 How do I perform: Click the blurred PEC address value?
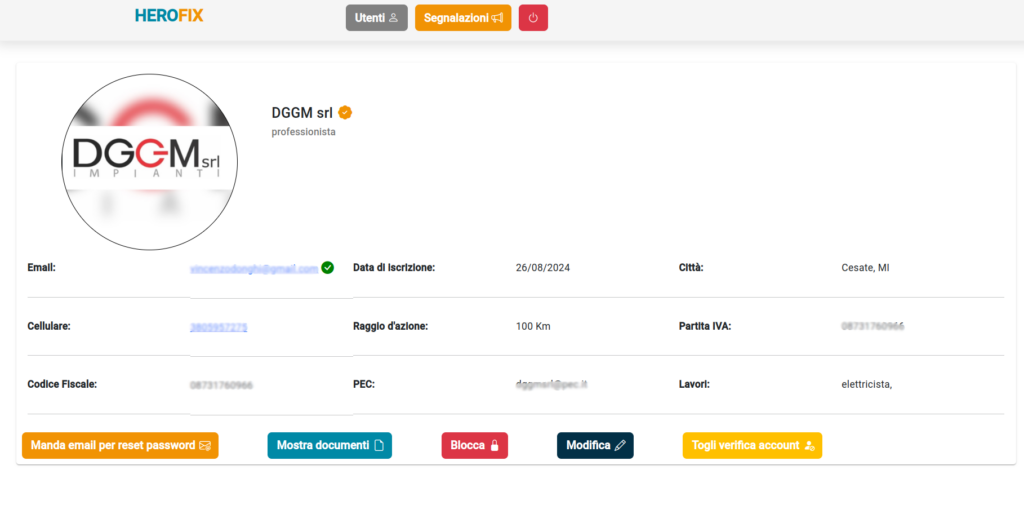[551, 385]
